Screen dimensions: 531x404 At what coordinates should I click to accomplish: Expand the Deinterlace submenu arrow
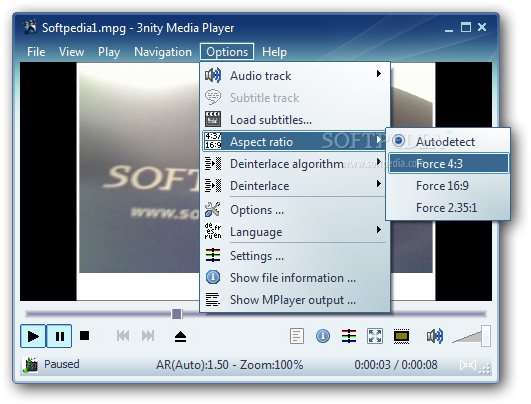click(x=379, y=184)
